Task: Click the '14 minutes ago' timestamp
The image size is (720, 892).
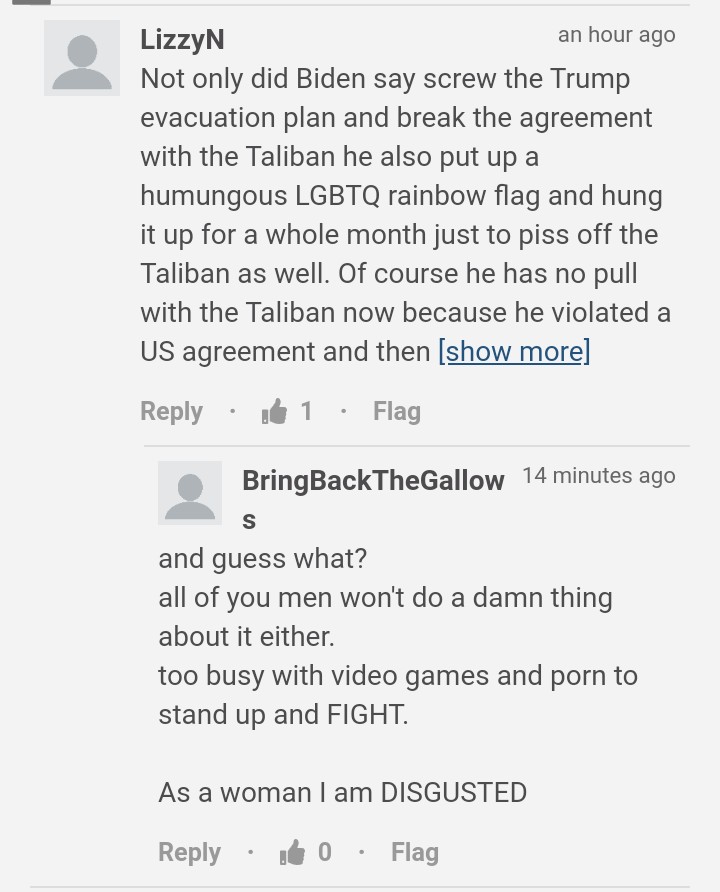Action: pyautogui.click(x=599, y=476)
